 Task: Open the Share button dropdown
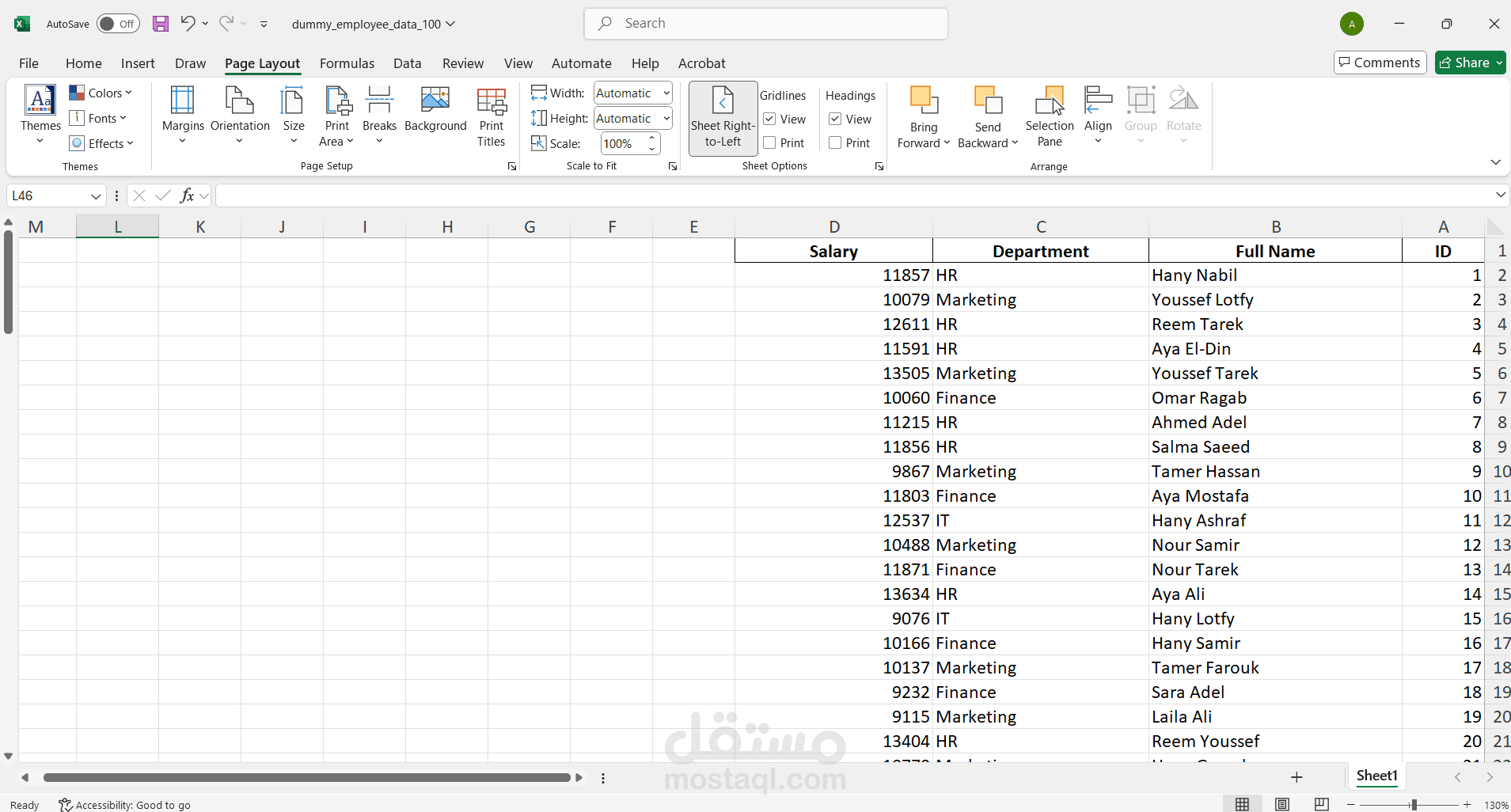click(x=1499, y=63)
